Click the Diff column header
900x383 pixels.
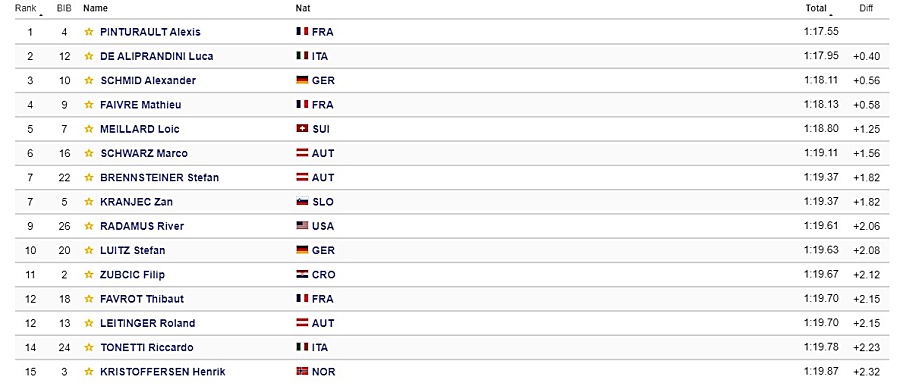pyautogui.click(x=867, y=9)
